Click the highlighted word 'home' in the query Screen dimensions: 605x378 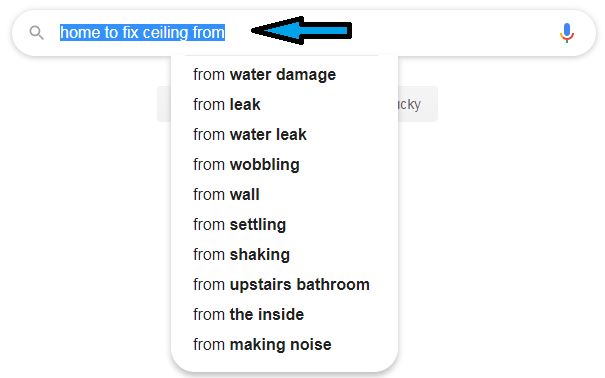[81, 33]
